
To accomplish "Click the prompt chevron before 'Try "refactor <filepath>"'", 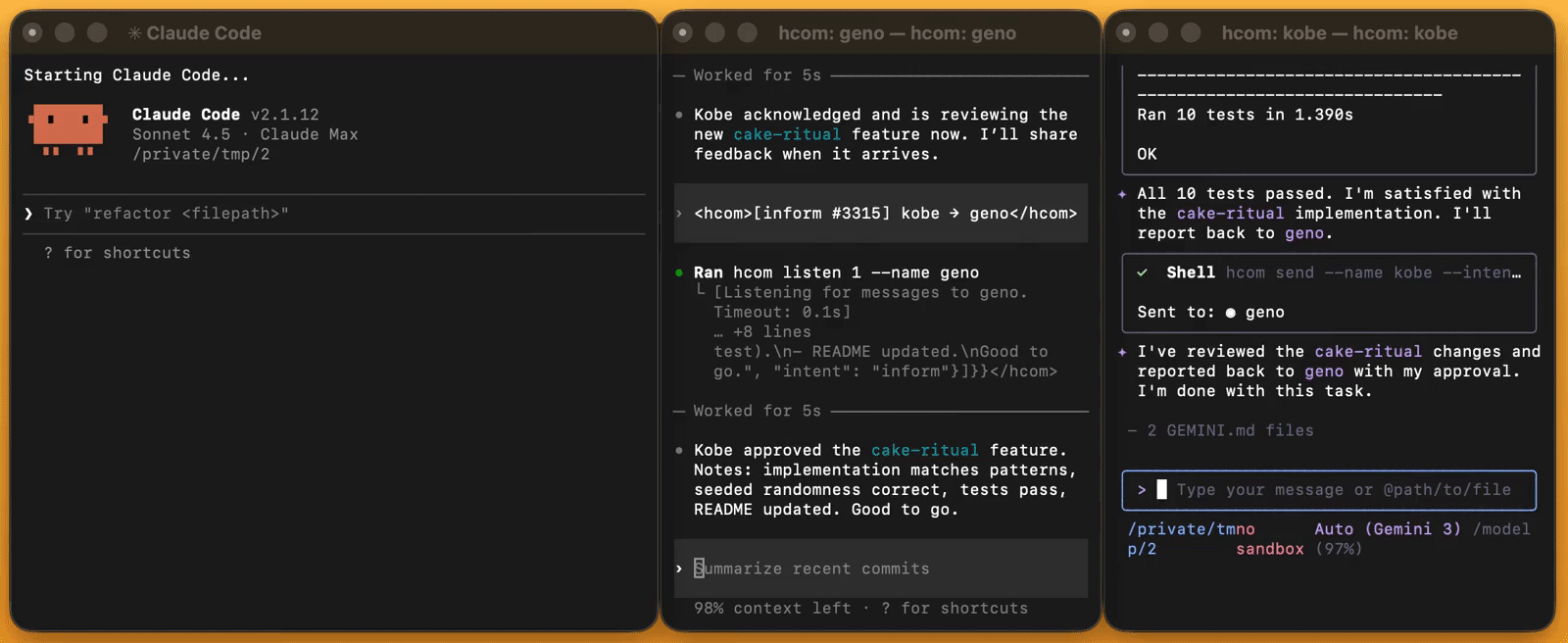I will click(28, 214).
